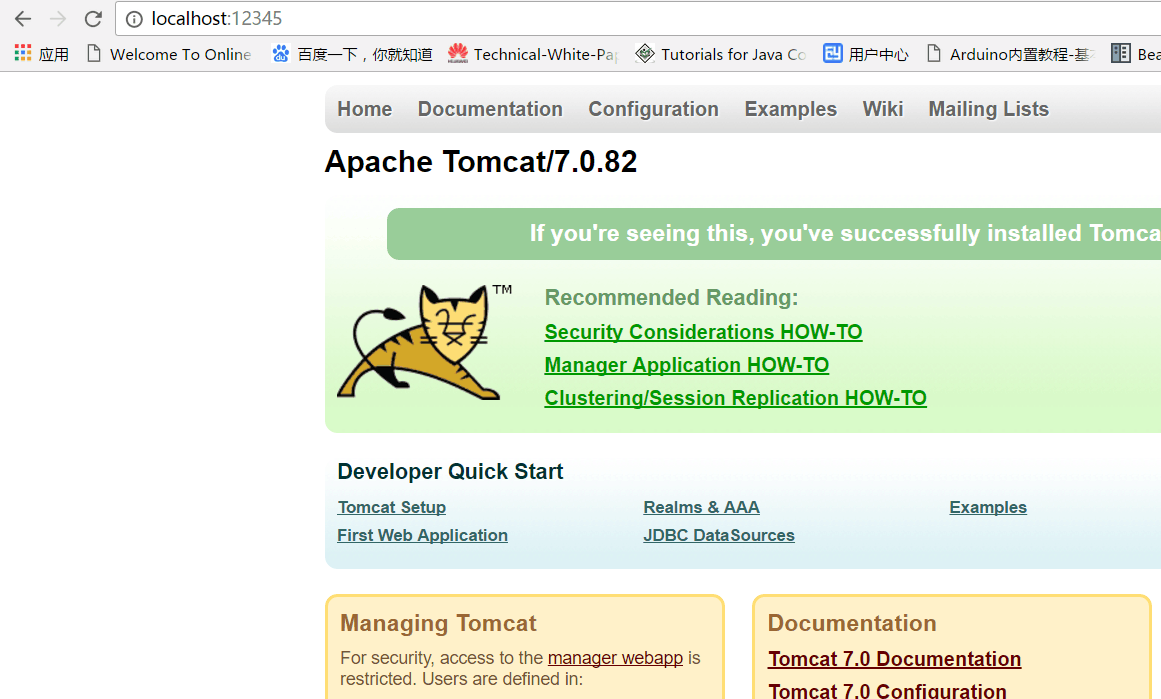Open Manager Application HOW-TO link
Image resolution: width=1161 pixels, height=699 pixels.
(x=686, y=365)
